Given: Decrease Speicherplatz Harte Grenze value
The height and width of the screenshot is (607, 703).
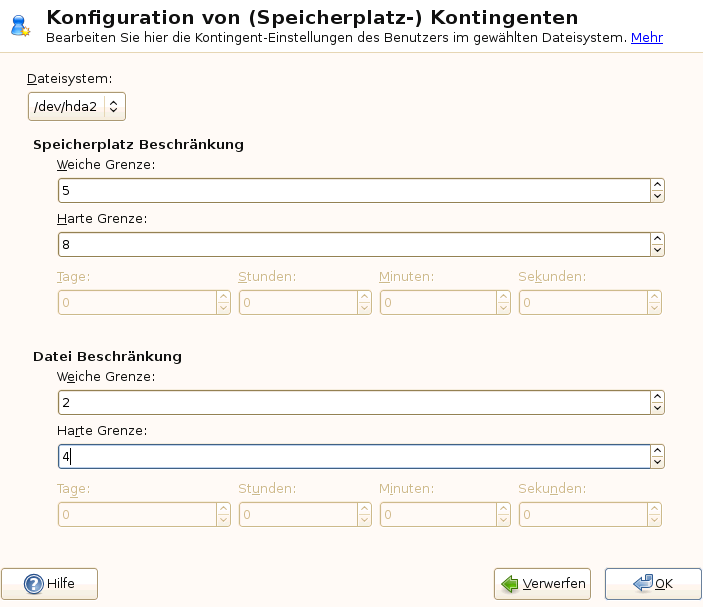Looking at the screenshot, I should point(657,249).
